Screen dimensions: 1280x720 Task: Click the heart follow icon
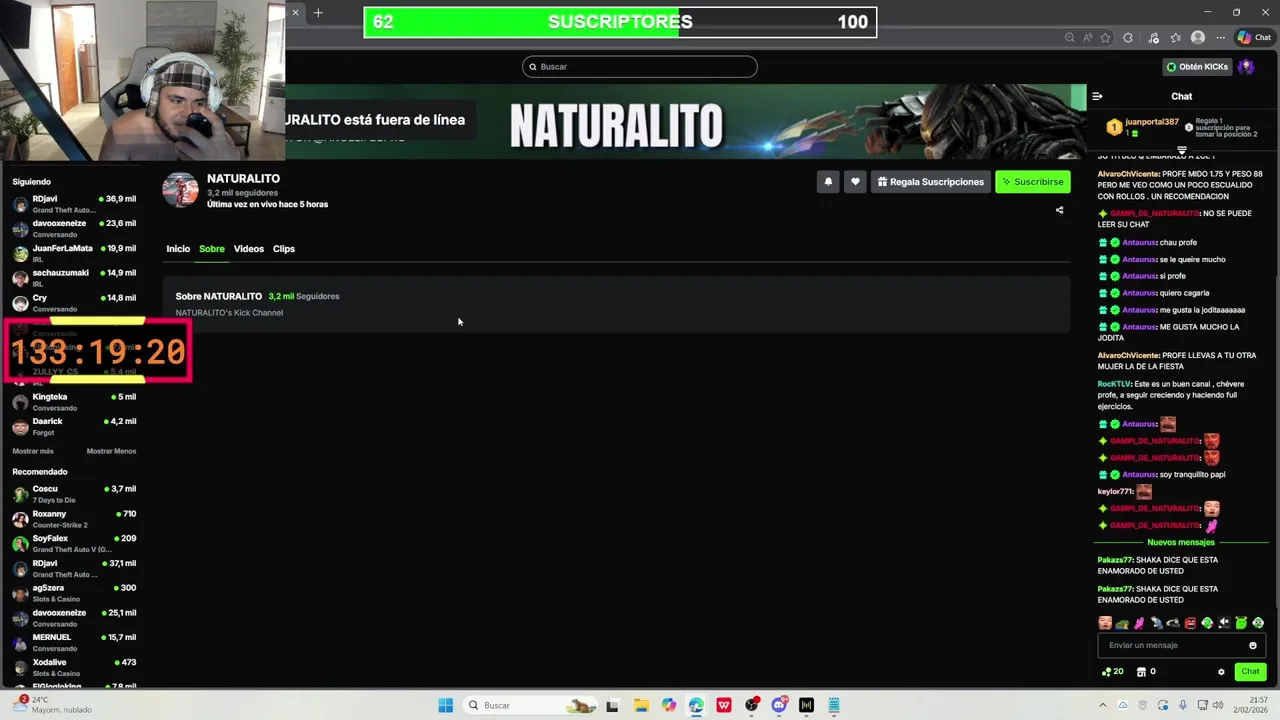[x=855, y=182]
